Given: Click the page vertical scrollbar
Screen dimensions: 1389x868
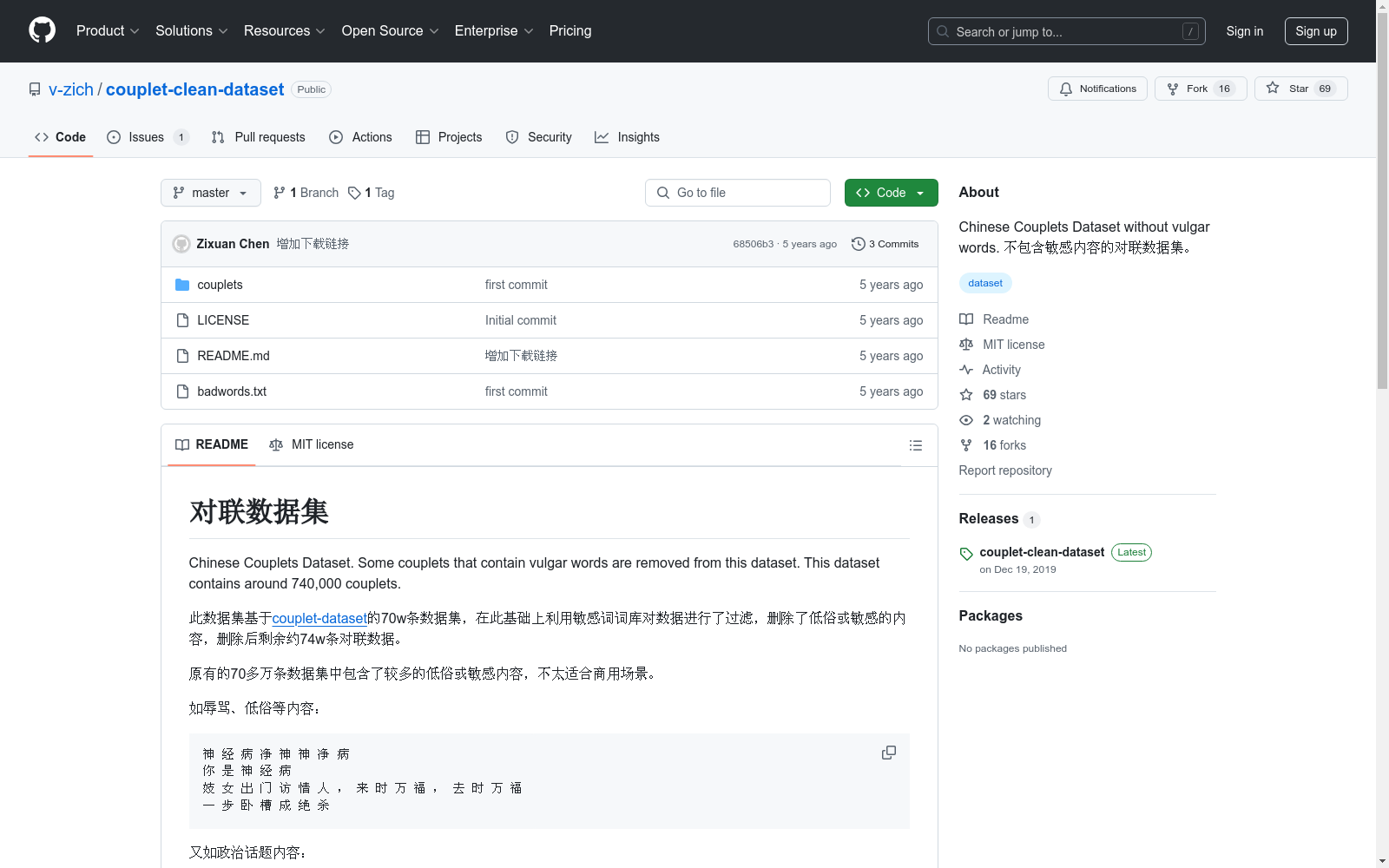Looking at the screenshot, I should coord(1383,200).
